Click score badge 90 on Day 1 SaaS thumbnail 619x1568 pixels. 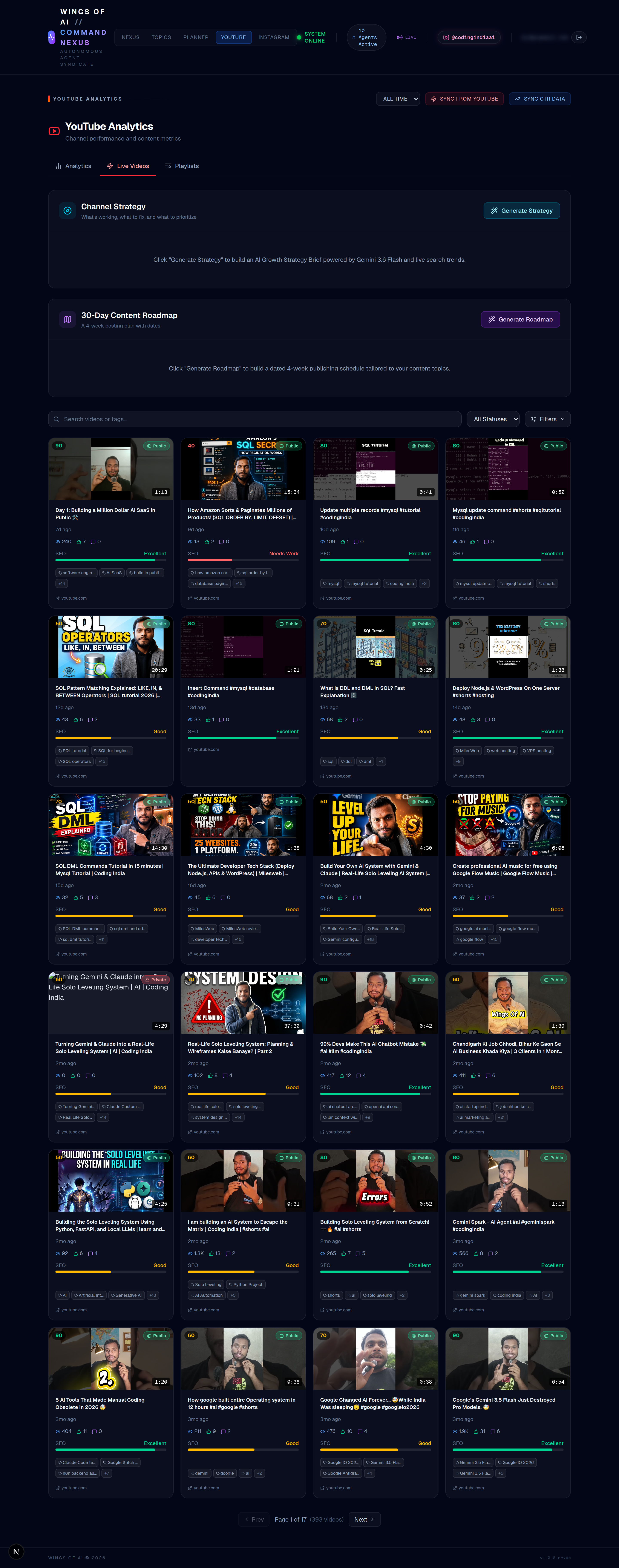(59, 446)
